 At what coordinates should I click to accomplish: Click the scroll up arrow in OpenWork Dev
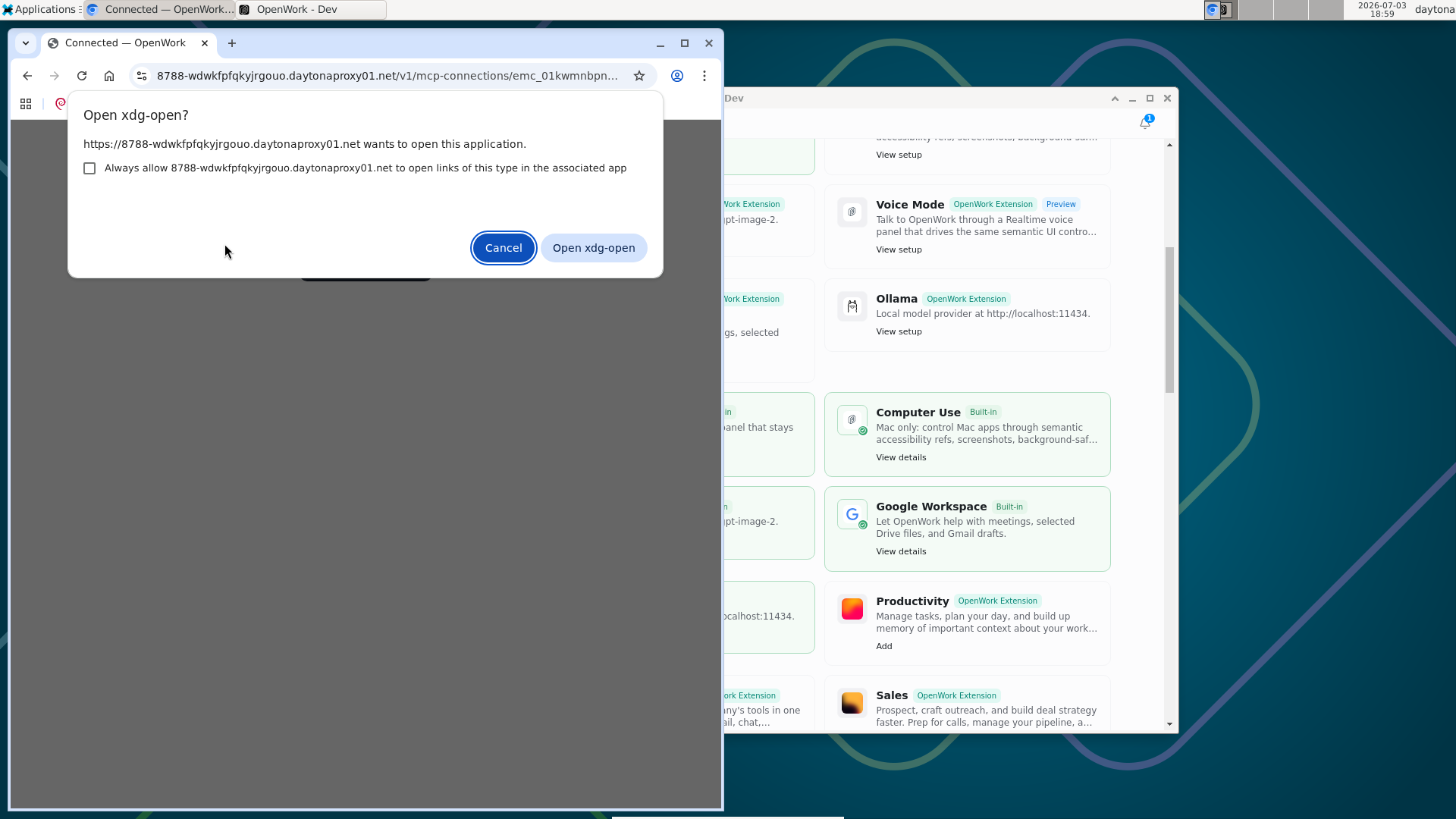[x=1169, y=145]
